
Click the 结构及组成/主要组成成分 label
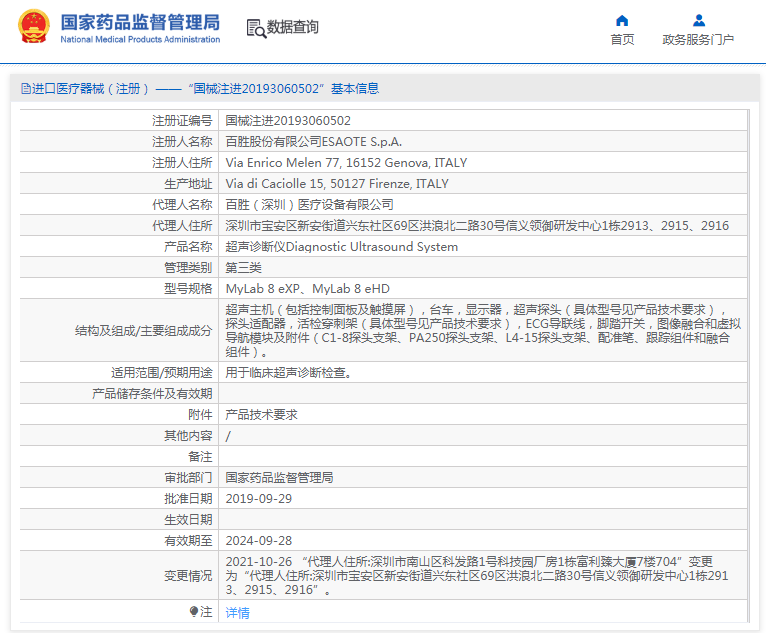coord(144,331)
